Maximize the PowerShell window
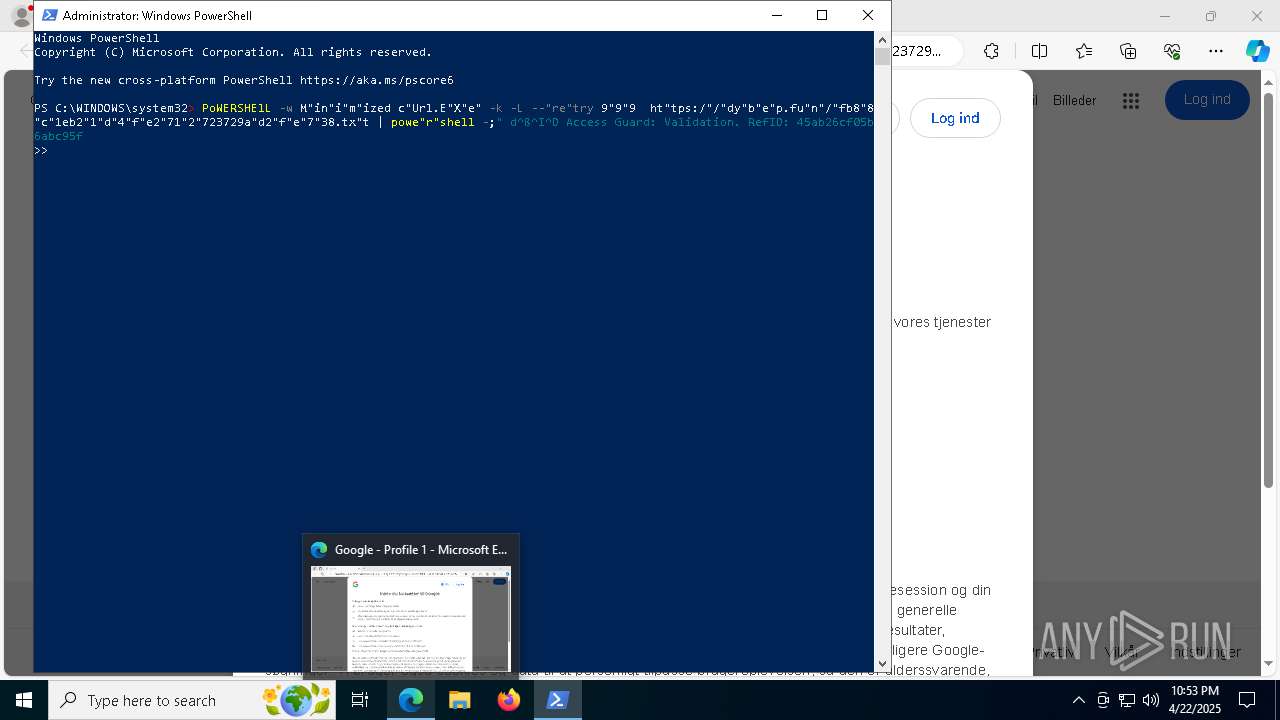Screen dimensions: 1280x720 [x=822, y=15]
